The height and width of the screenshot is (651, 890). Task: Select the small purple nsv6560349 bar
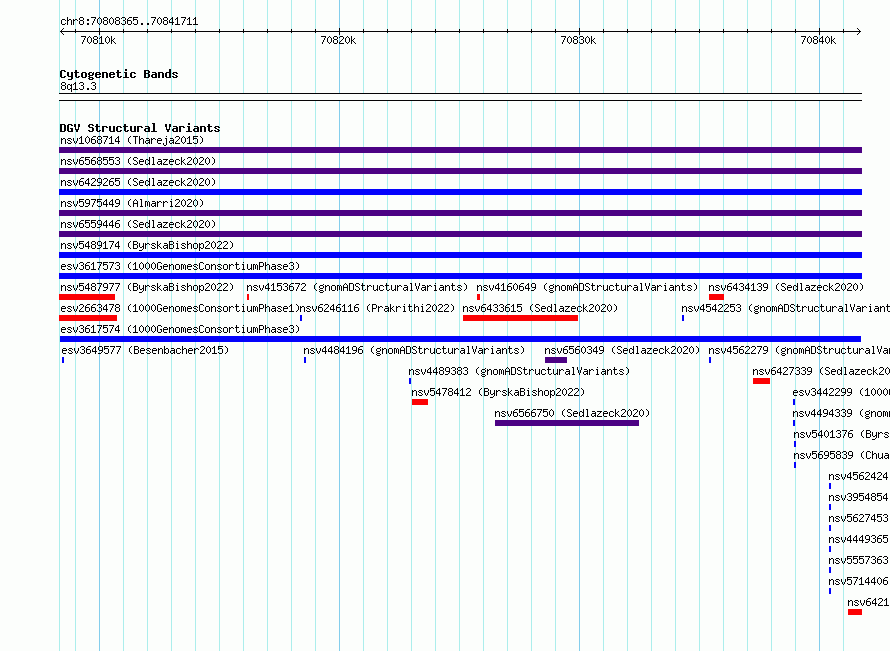pyautogui.click(x=556, y=360)
